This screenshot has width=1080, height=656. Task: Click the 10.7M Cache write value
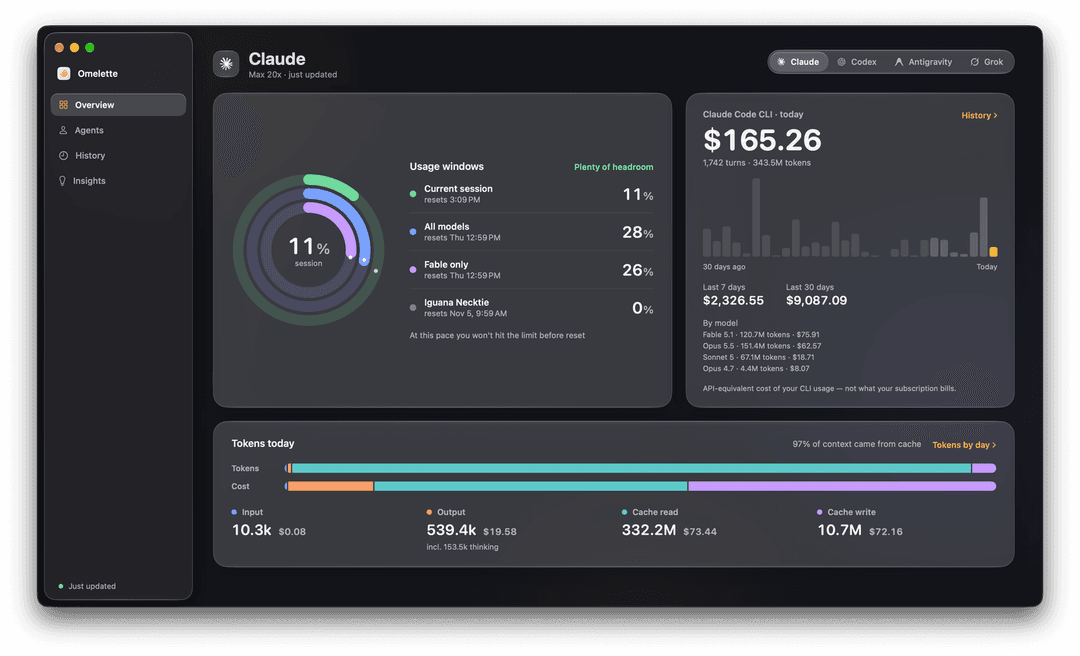[840, 531]
